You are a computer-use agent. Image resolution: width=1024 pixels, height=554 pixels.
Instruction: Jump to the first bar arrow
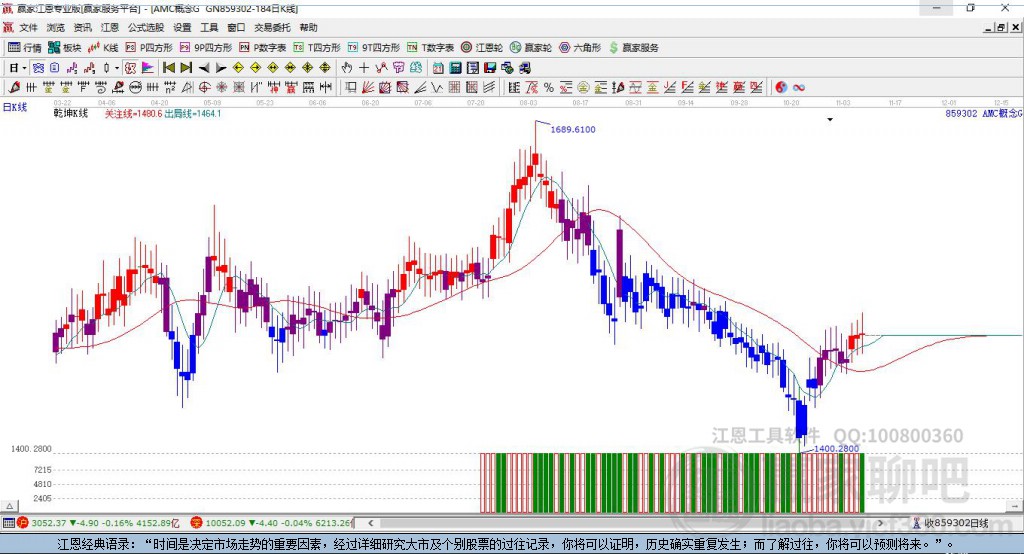click(168, 68)
